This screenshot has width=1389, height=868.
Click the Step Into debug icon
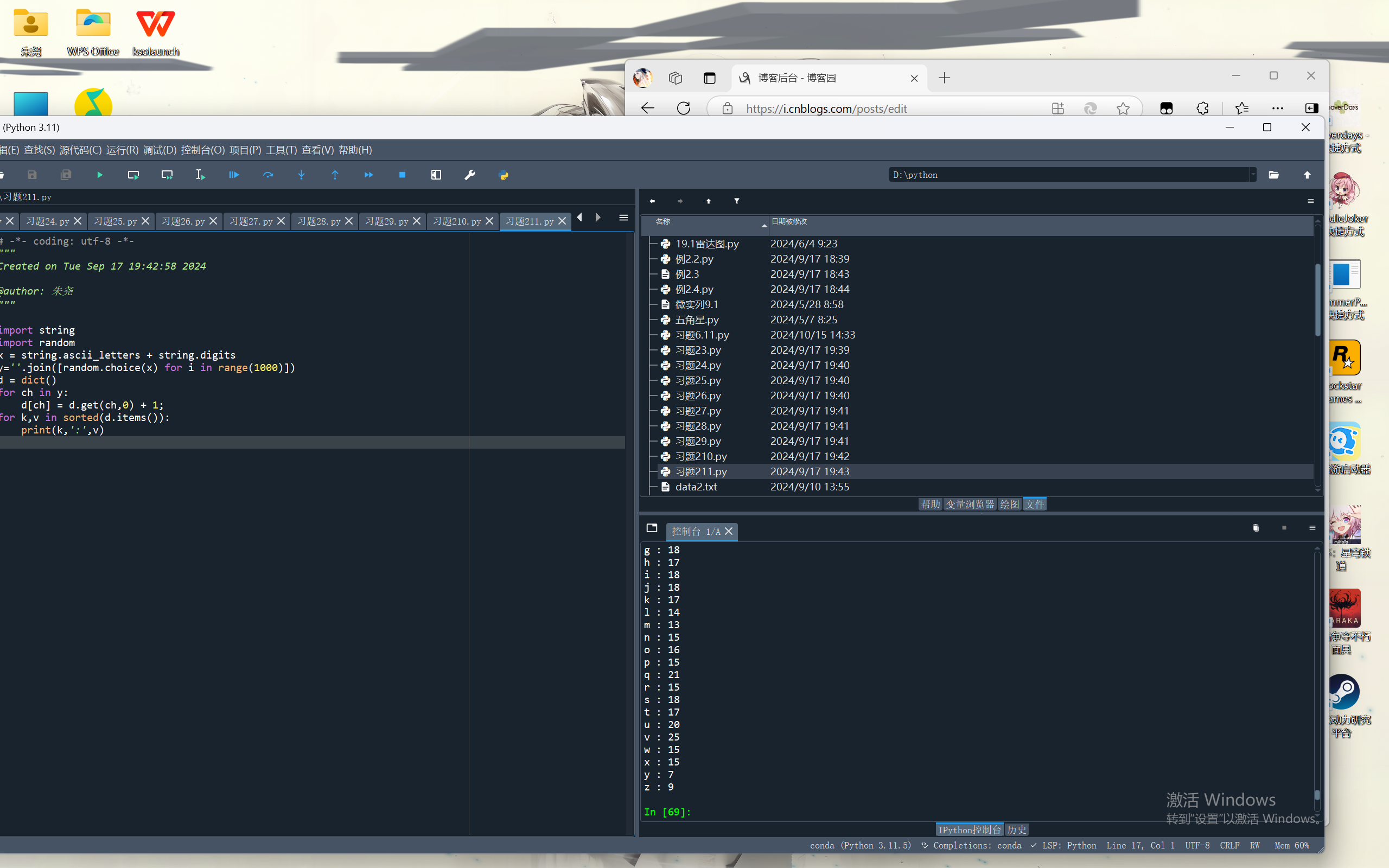[x=301, y=175]
